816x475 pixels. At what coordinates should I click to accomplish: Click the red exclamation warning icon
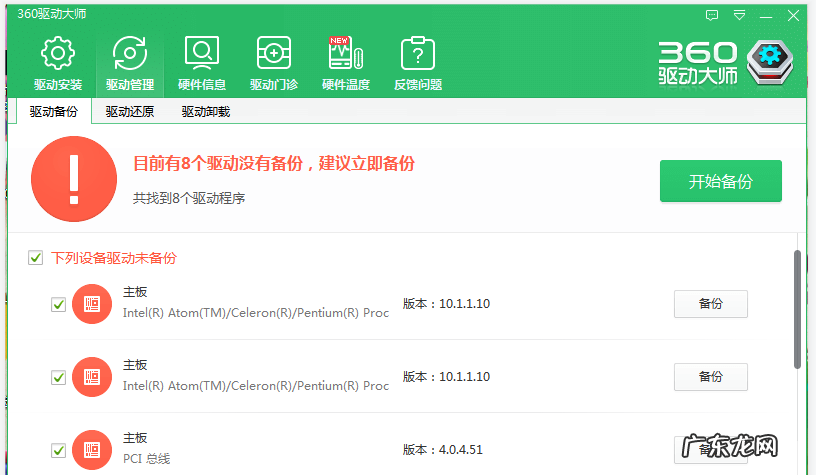tap(74, 179)
